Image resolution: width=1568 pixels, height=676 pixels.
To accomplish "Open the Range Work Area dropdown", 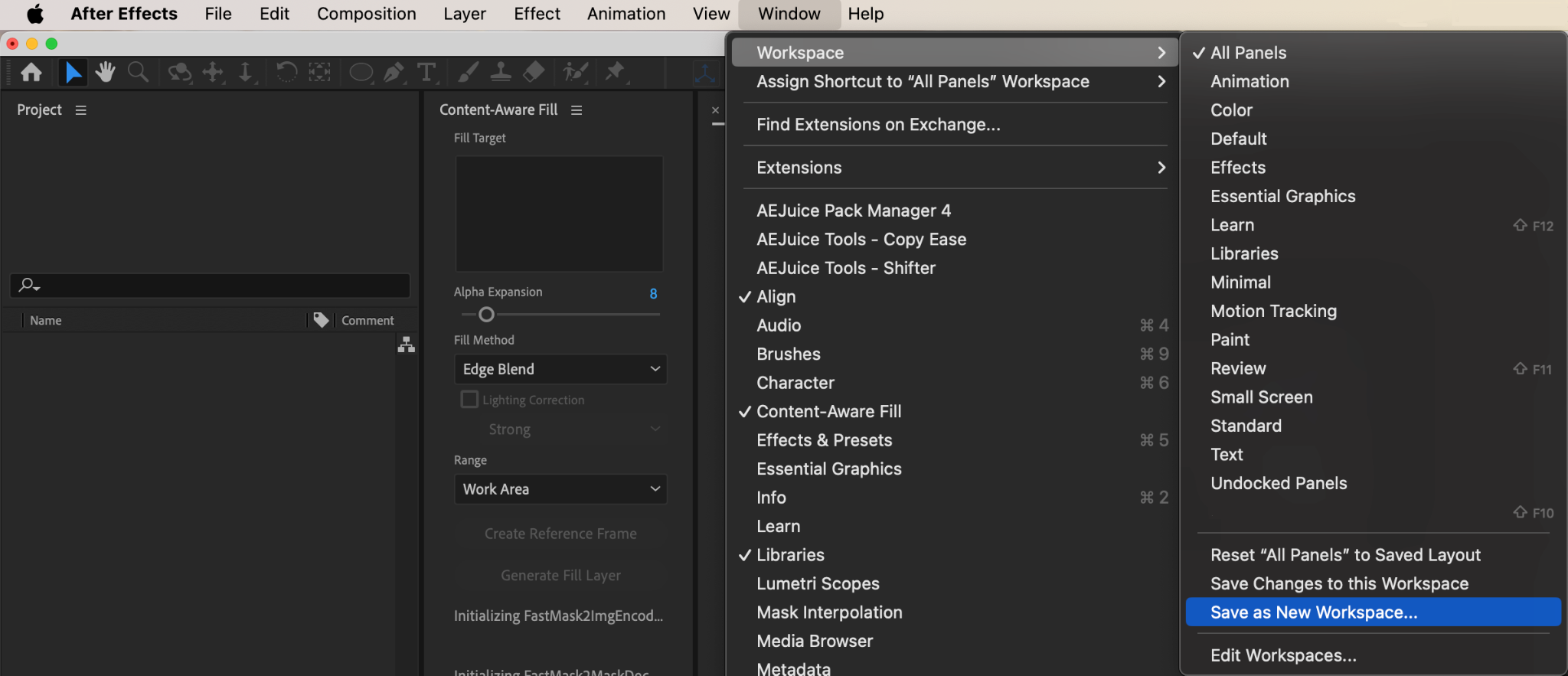I will [x=560, y=489].
